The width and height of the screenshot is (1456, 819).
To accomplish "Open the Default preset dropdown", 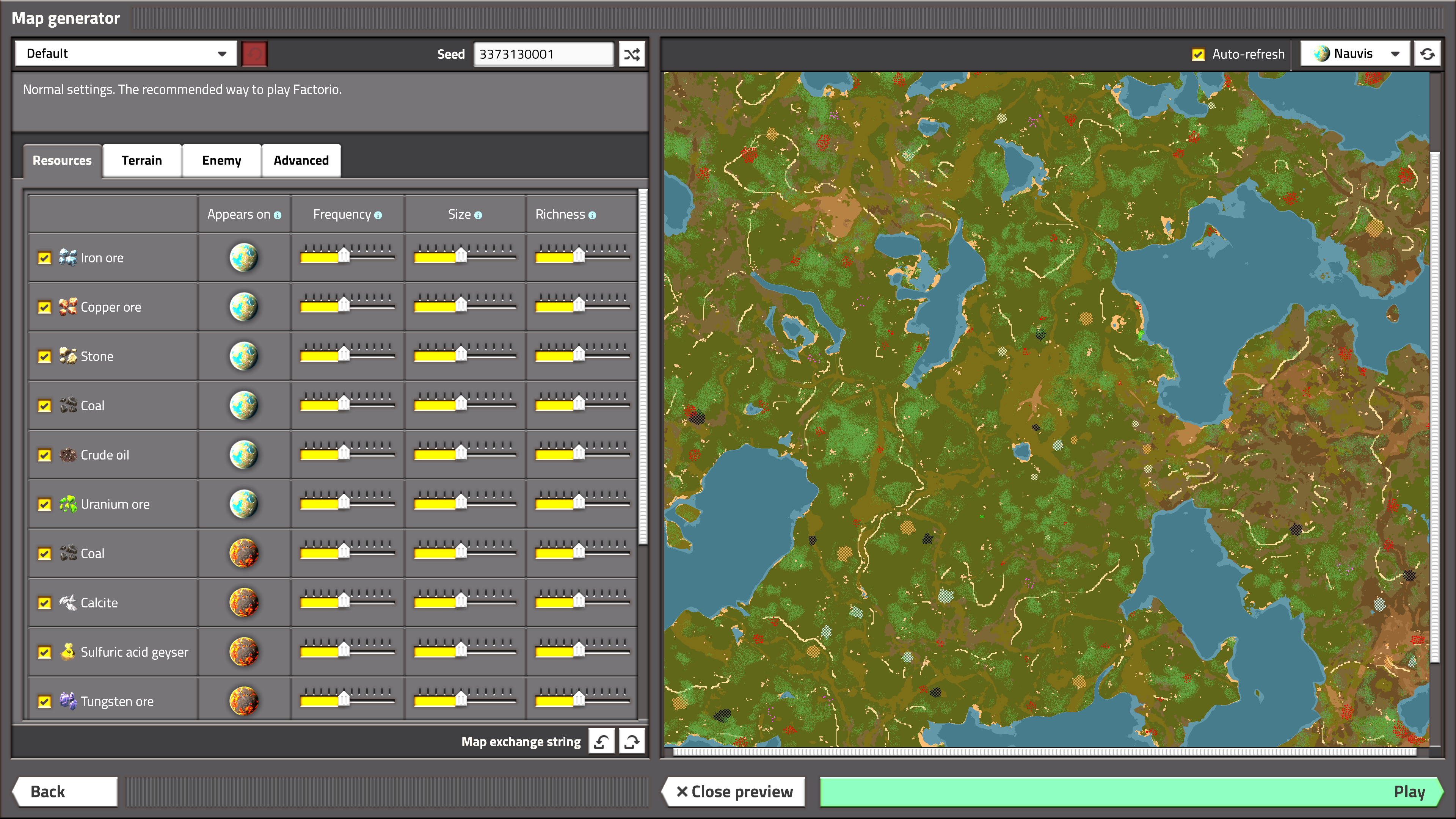I will pos(126,54).
